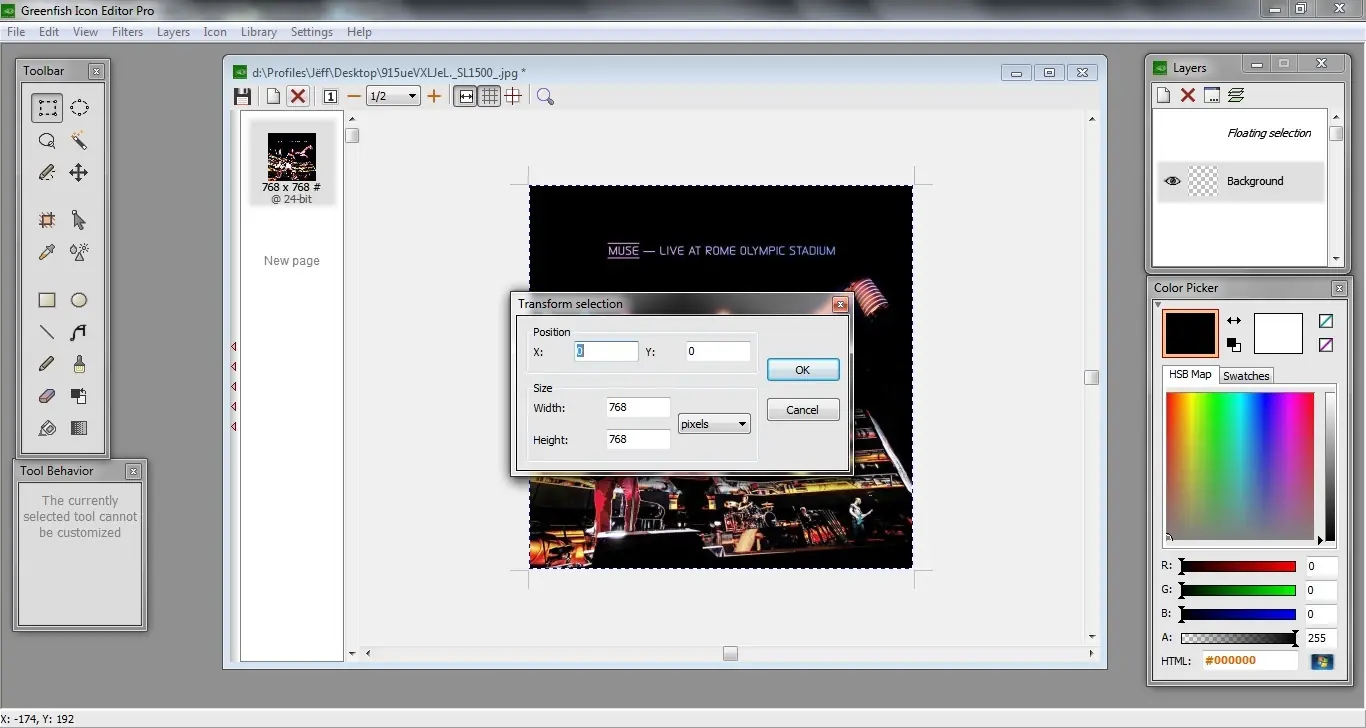Select the 768 x 768 page thumbnail
This screenshot has width=1366, height=728.
[292, 164]
